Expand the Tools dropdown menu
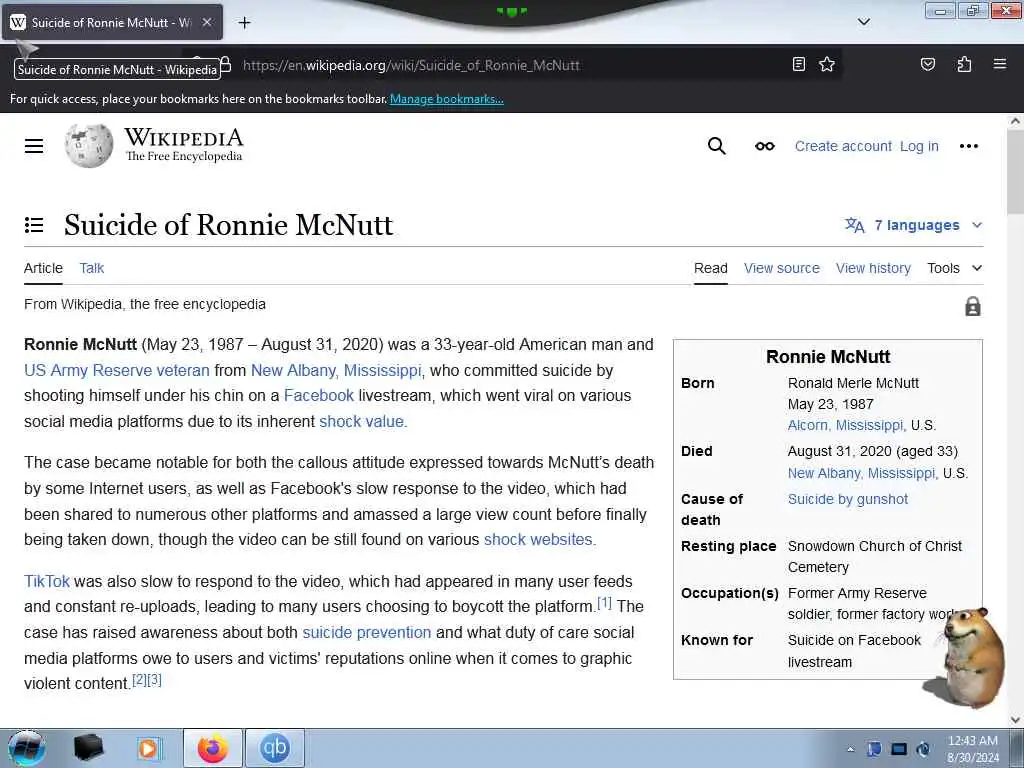The width and height of the screenshot is (1024, 768). tap(954, 268)
